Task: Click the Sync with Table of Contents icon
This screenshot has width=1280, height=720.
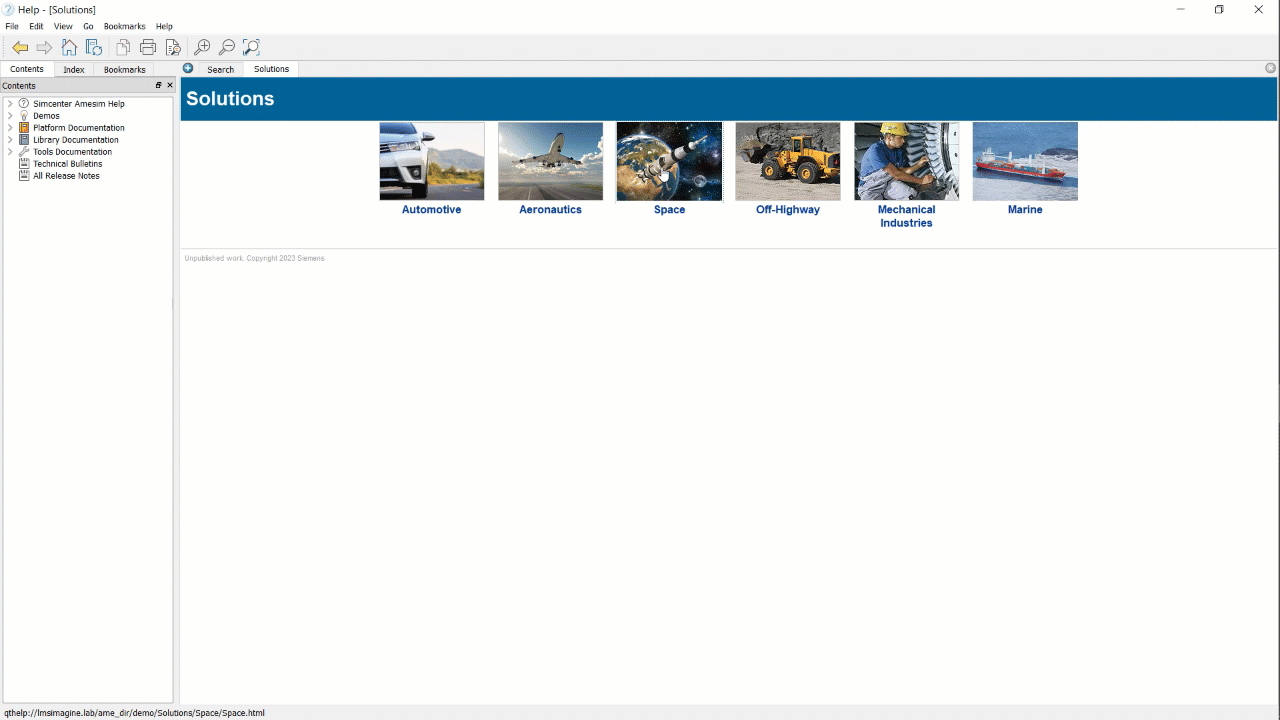Action: (94, 47)
